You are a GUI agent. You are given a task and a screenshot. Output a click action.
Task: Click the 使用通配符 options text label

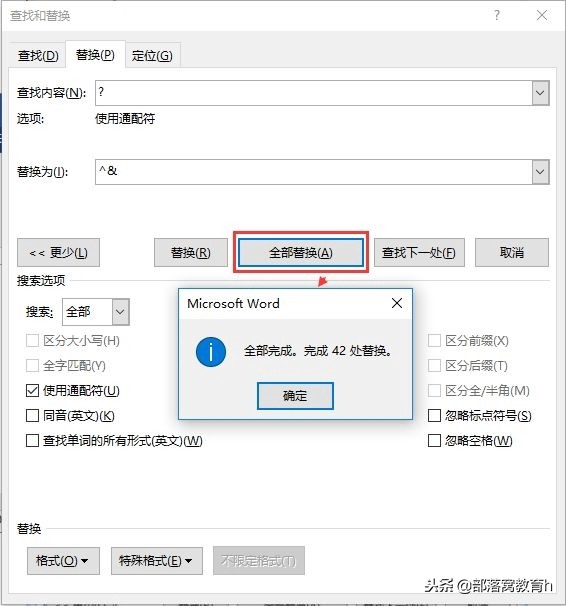click(x=125, y=119)
